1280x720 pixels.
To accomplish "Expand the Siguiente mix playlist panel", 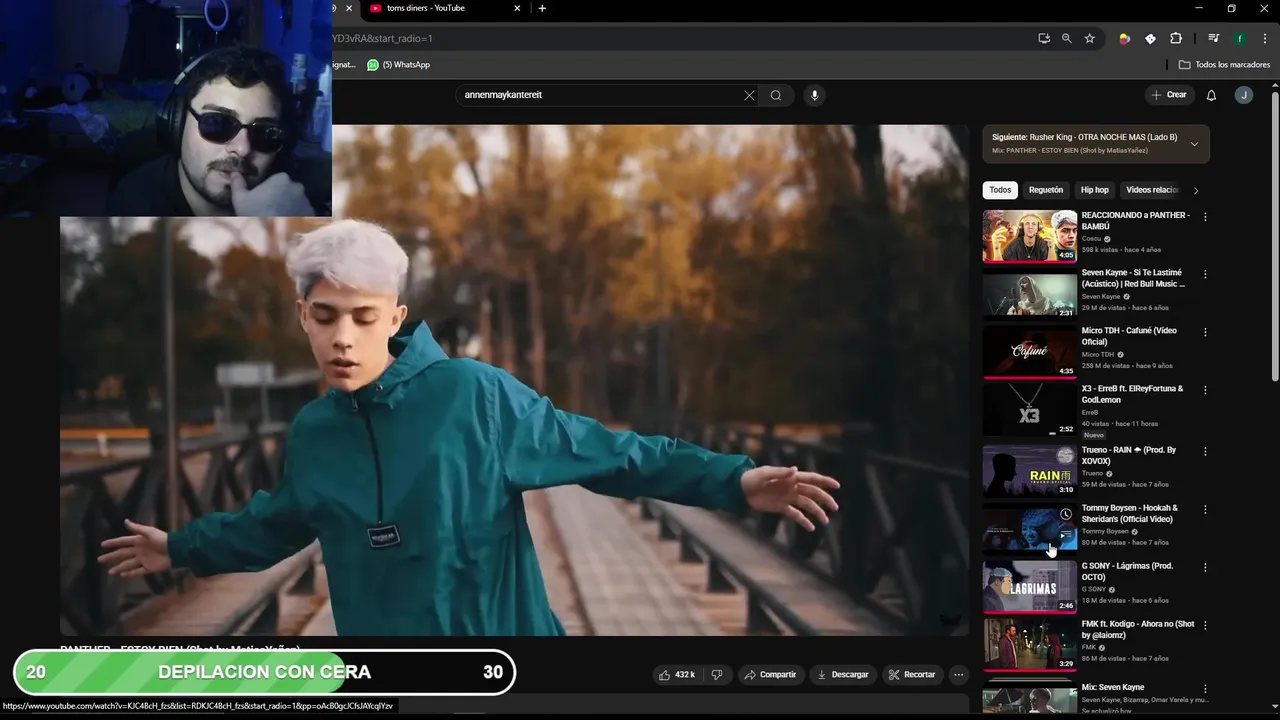I will pyautogui.click(x=1194, y=144).
